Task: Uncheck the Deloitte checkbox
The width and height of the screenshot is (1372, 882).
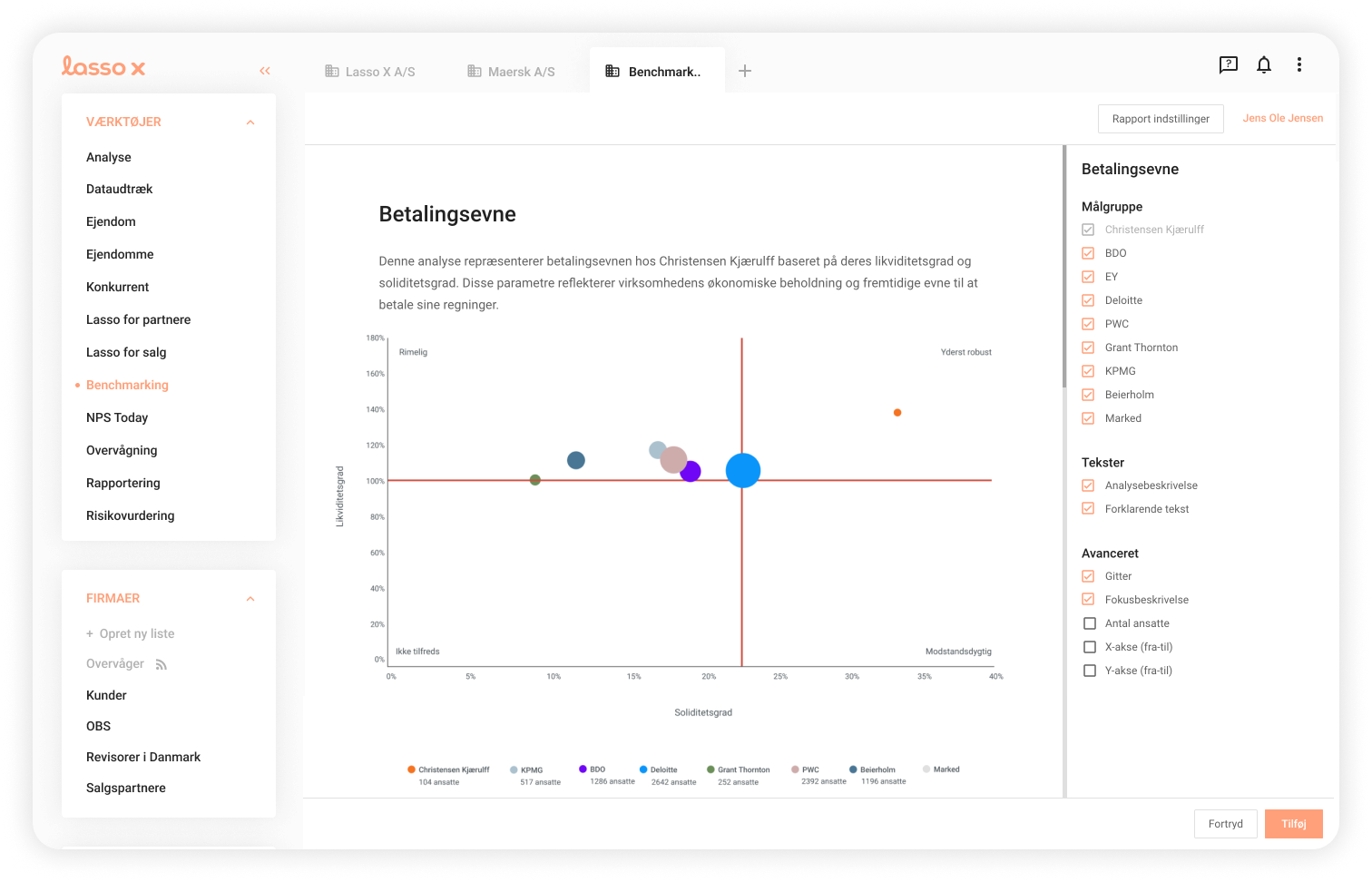Action: (x=1088, y=300)
